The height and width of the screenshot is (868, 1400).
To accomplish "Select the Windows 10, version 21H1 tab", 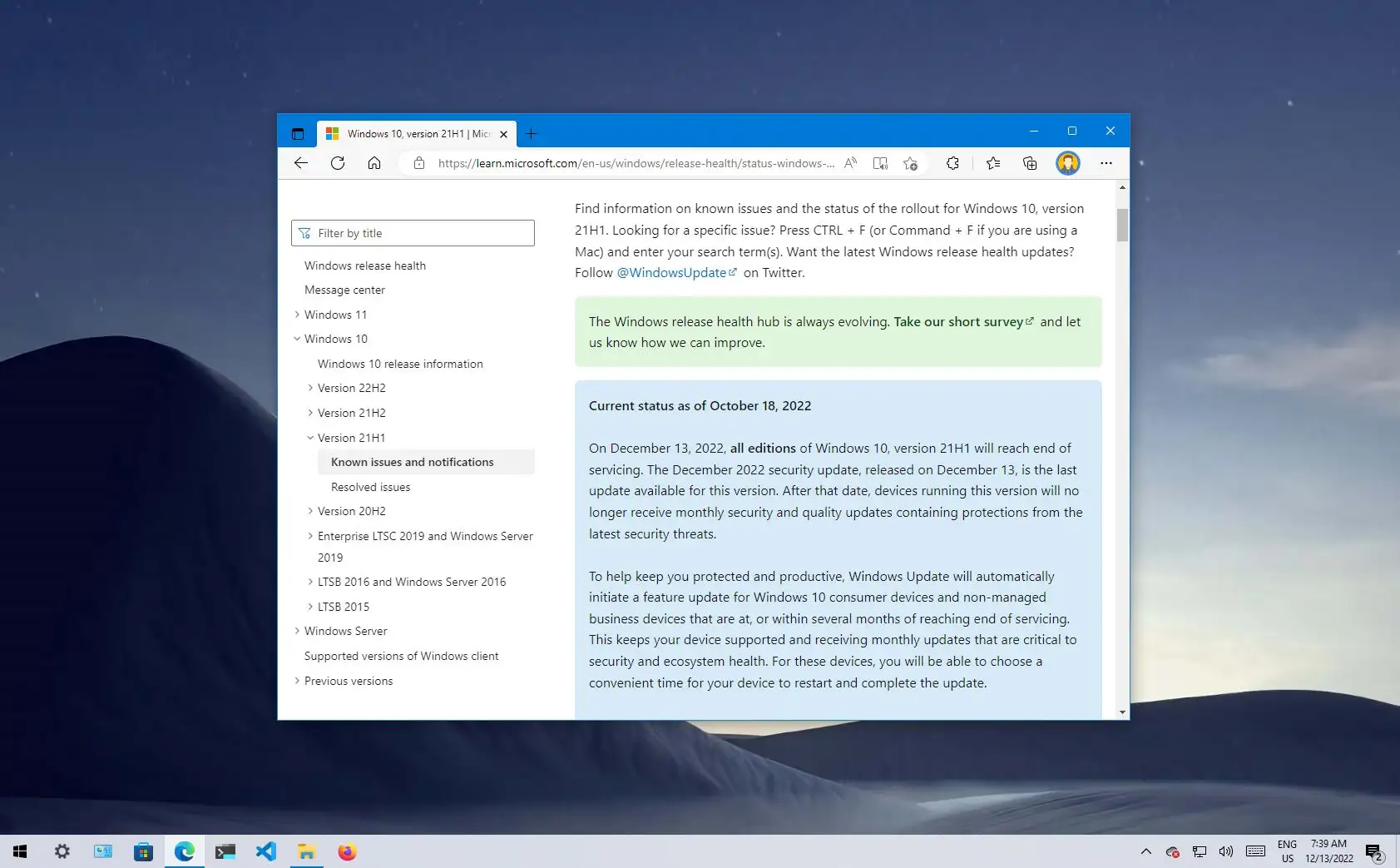I will (x=417, y=133).
